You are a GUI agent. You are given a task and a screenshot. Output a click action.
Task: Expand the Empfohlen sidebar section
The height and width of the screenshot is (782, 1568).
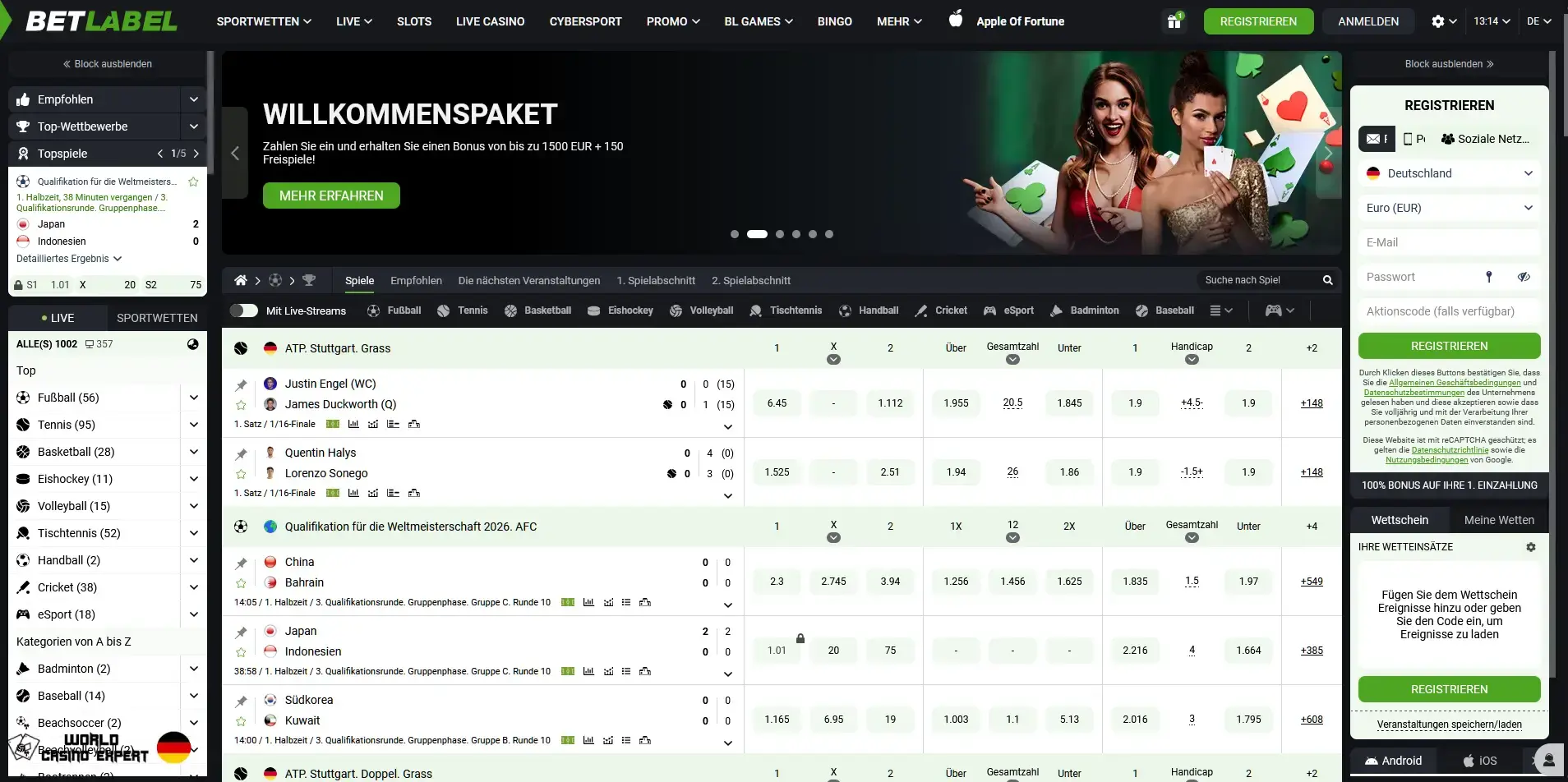pos(193,99)
